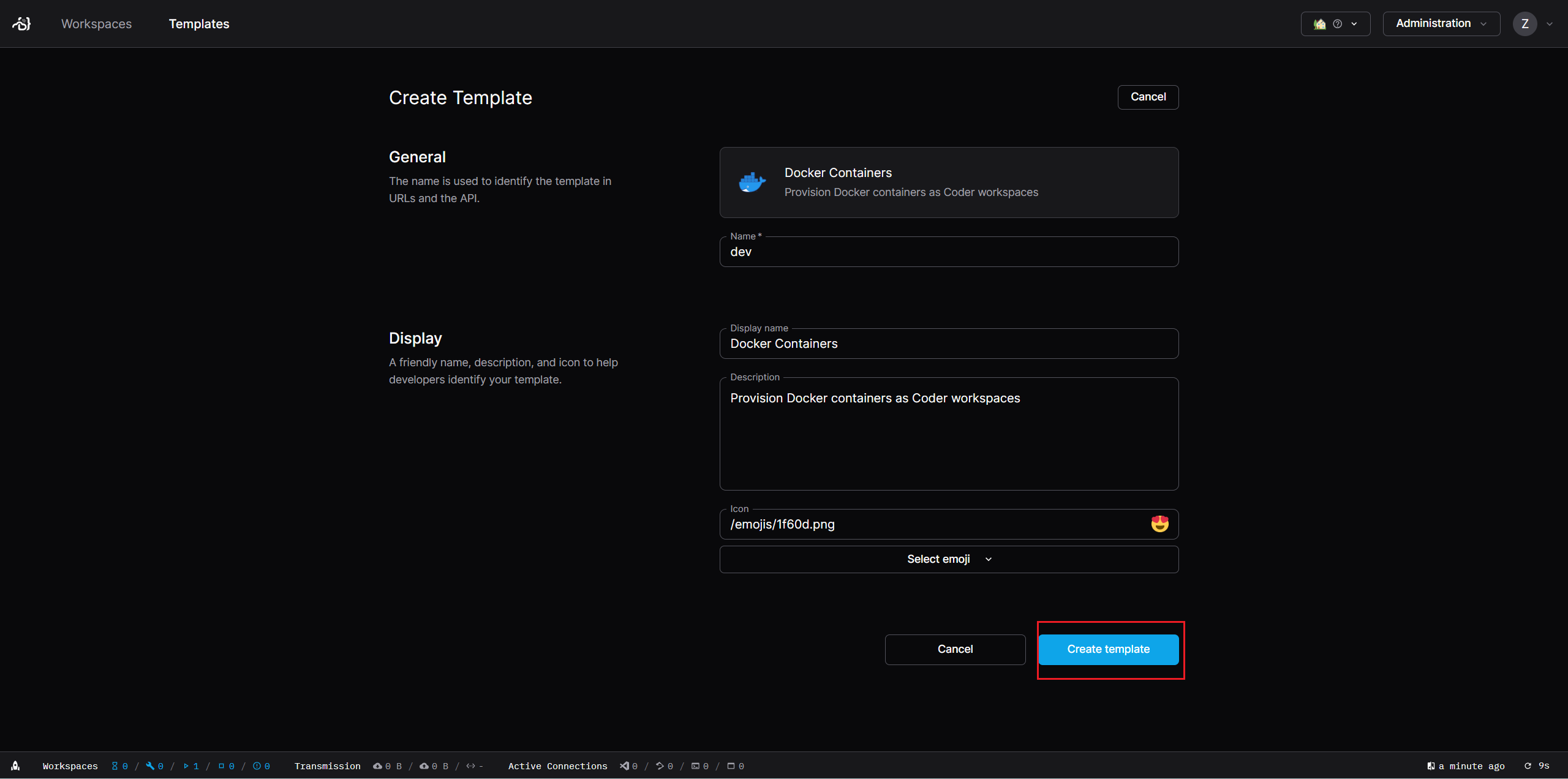The width and height of the screenshot is (1568, 779).
Task: Click the refresh icon next to 9s
Action: [1528, 766]
